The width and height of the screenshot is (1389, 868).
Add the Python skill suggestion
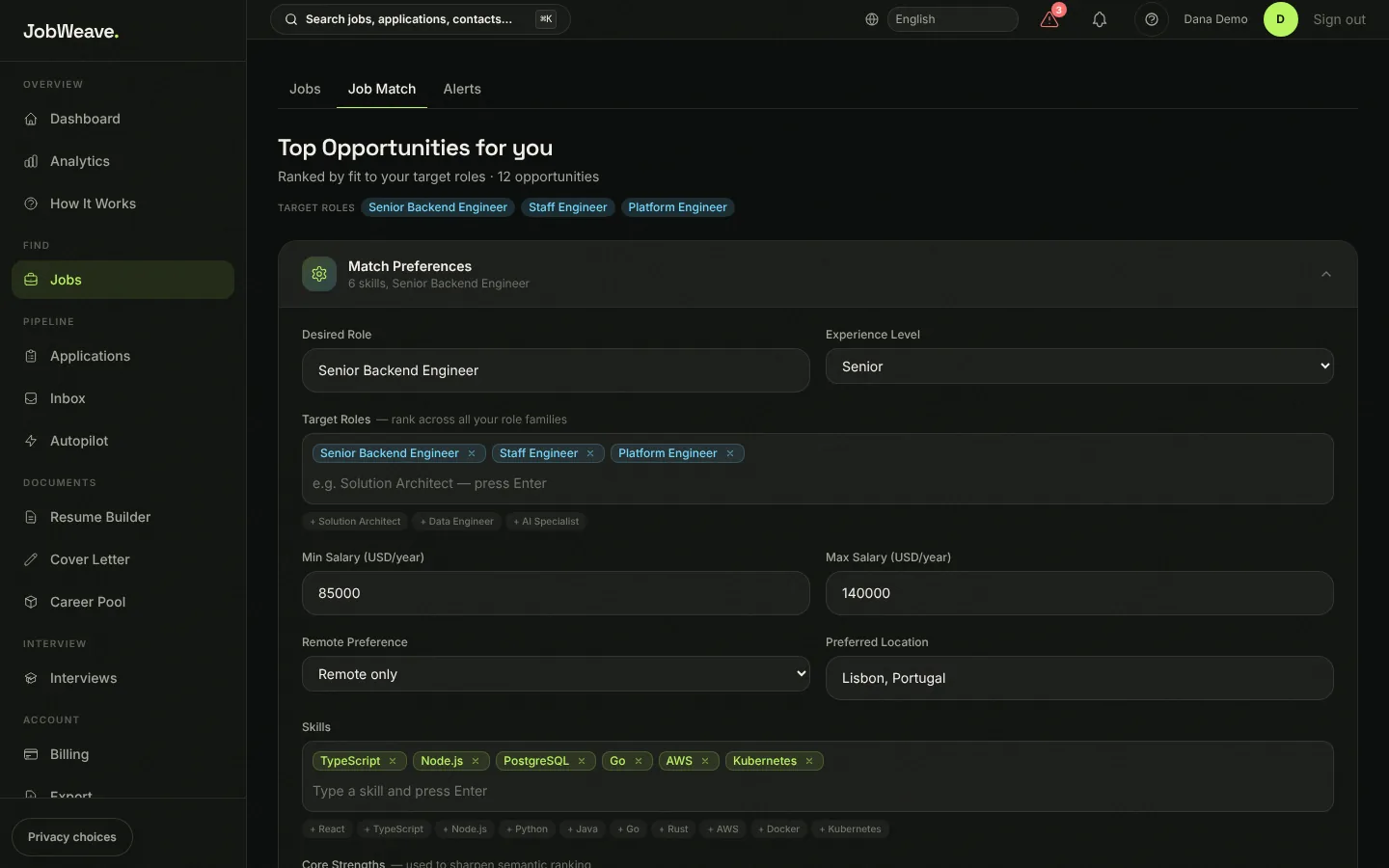(527, 829)
